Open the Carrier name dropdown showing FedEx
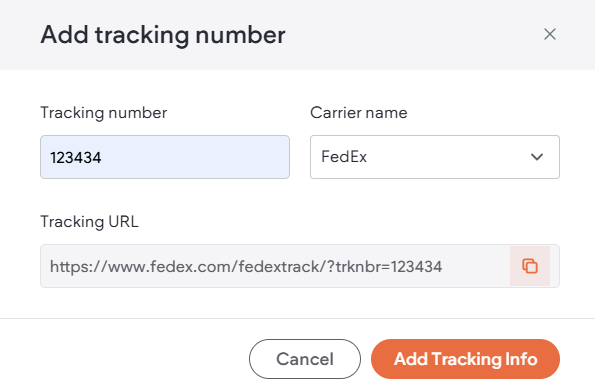The width and height of the screenshot is (595, 391). coord(434,157)
